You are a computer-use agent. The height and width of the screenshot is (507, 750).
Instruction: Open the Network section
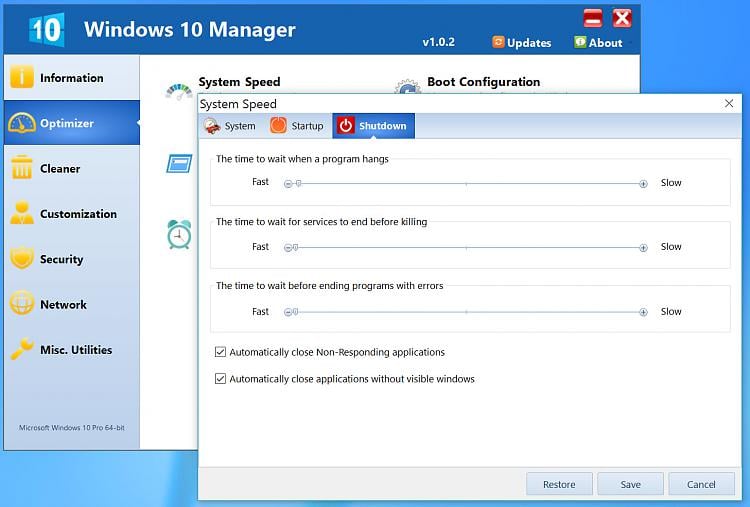[72, 304]
